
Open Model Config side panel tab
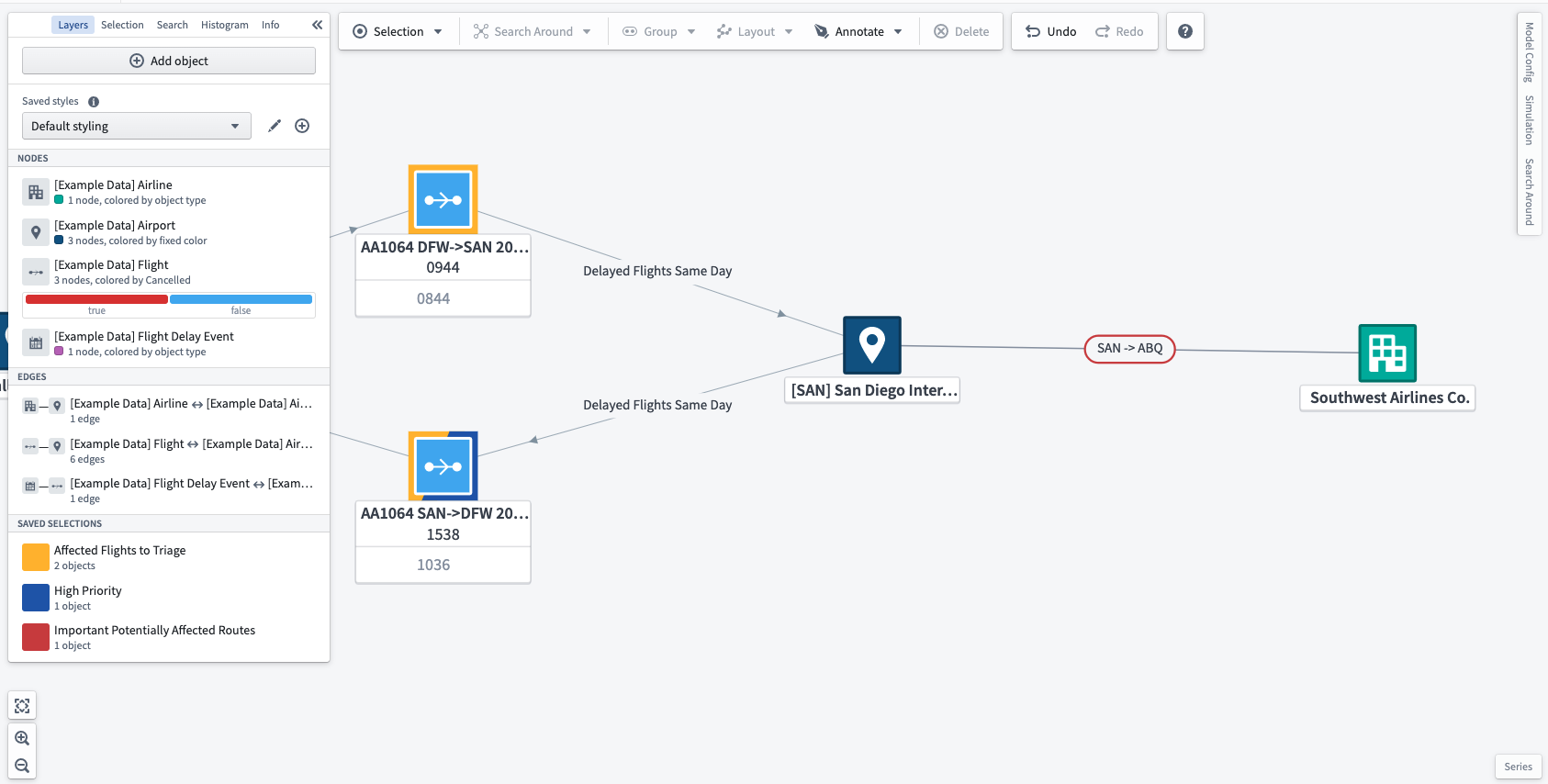(1530, 52)
